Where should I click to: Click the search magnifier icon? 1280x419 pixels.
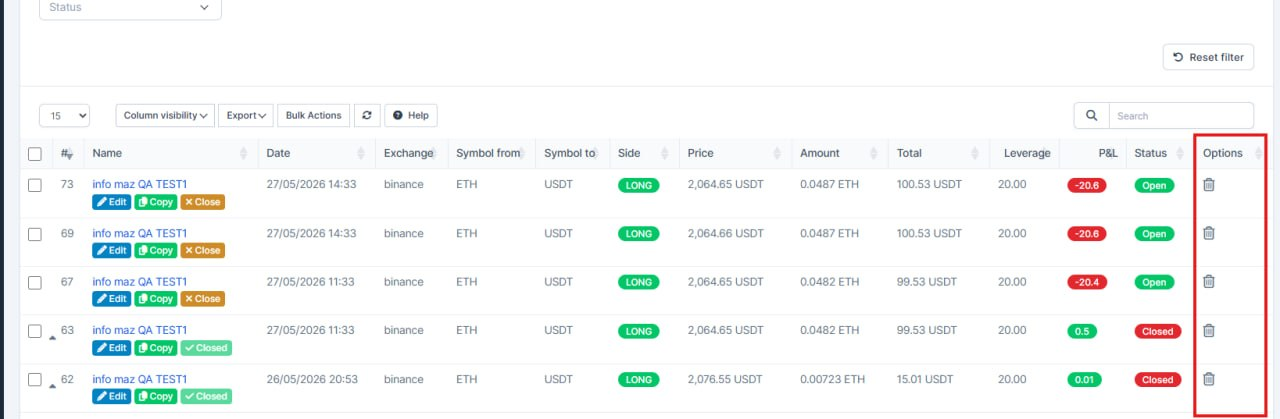click(x=1091, y=115)
